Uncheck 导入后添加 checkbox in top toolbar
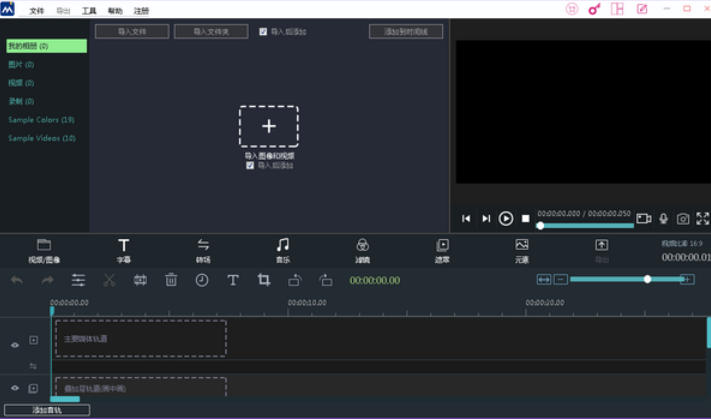Image resolution: width=711 pixels, height=419 pixels. pos(263,32)
